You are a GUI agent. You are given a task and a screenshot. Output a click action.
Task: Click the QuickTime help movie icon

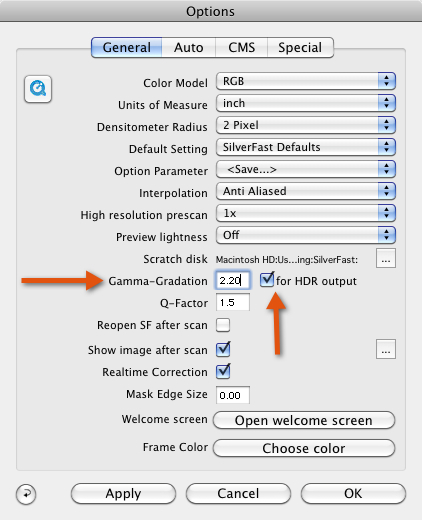(38, 89)
